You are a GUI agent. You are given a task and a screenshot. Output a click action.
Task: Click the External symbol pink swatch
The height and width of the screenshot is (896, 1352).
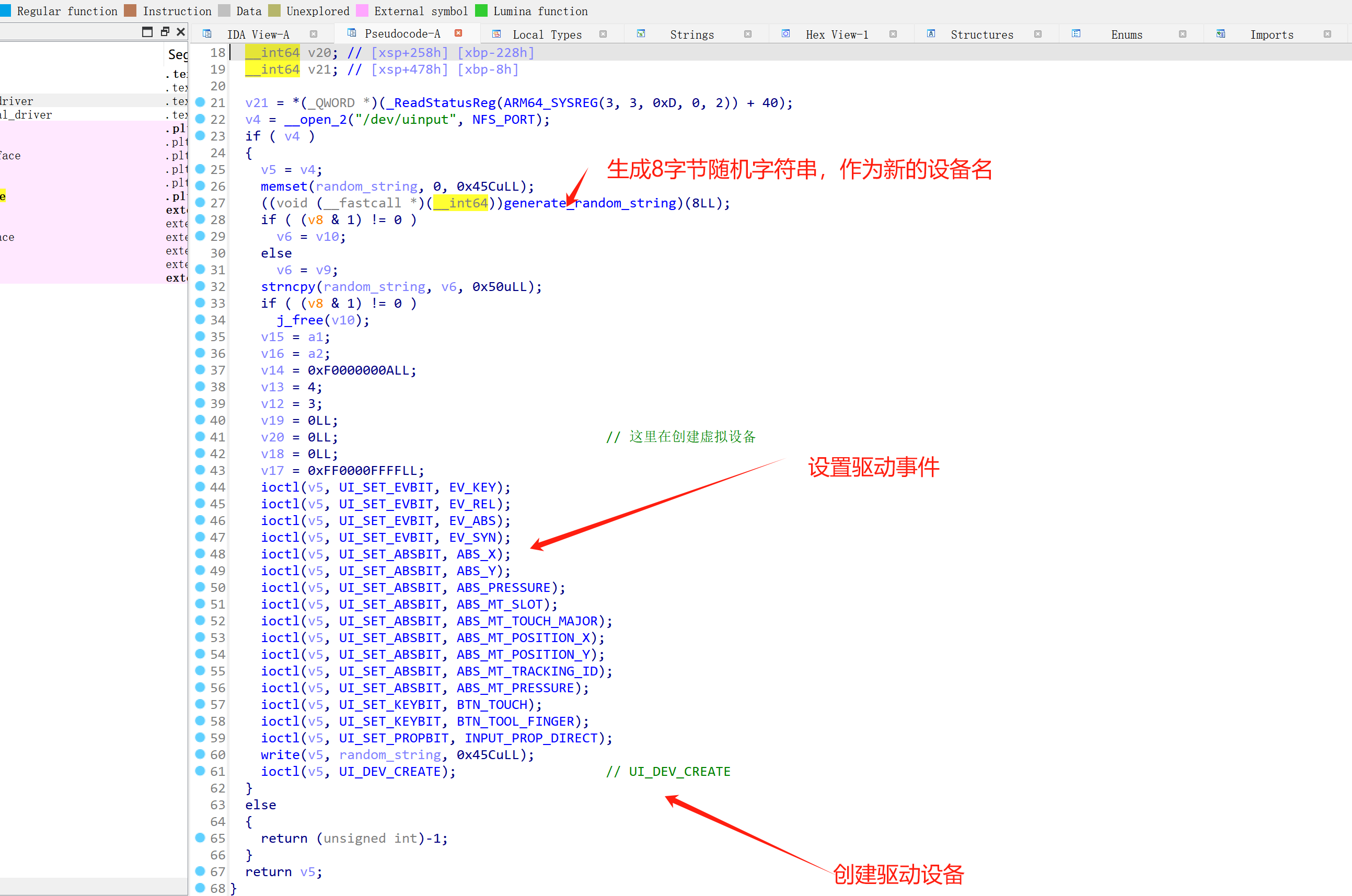point(362,11)
